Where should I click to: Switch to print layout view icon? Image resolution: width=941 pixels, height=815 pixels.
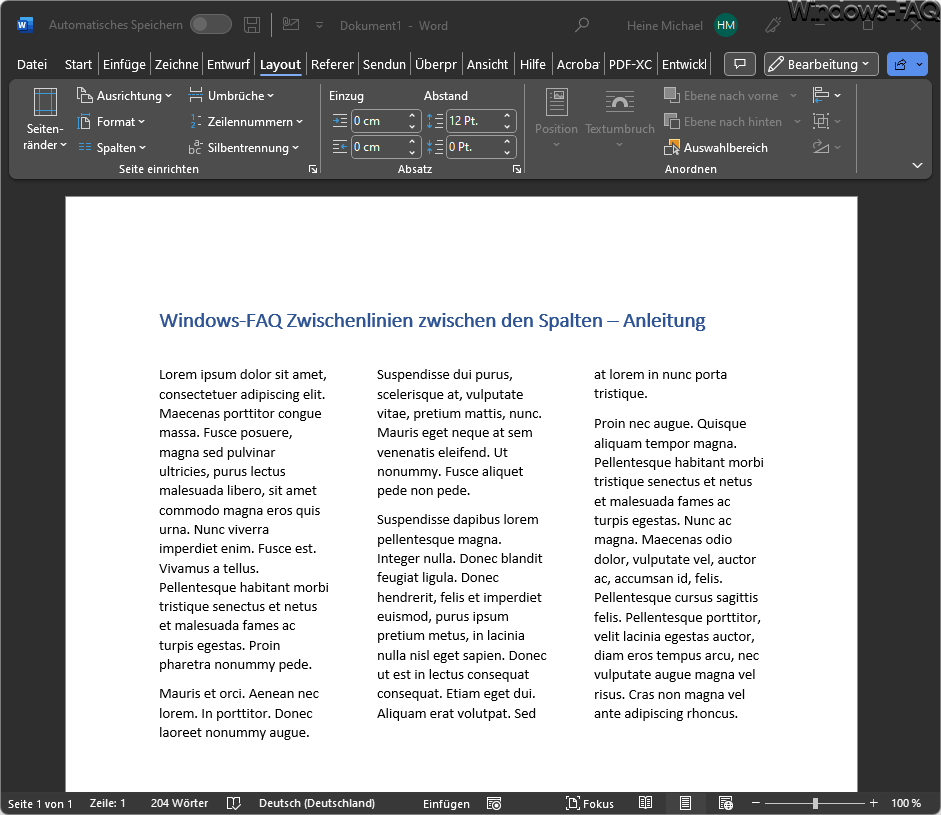pyautogui.click(x=685, y=803)
